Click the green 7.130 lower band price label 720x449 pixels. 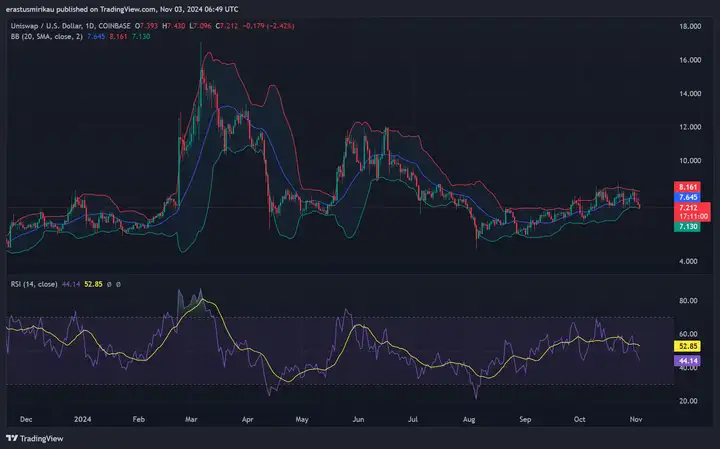point(687,226)
